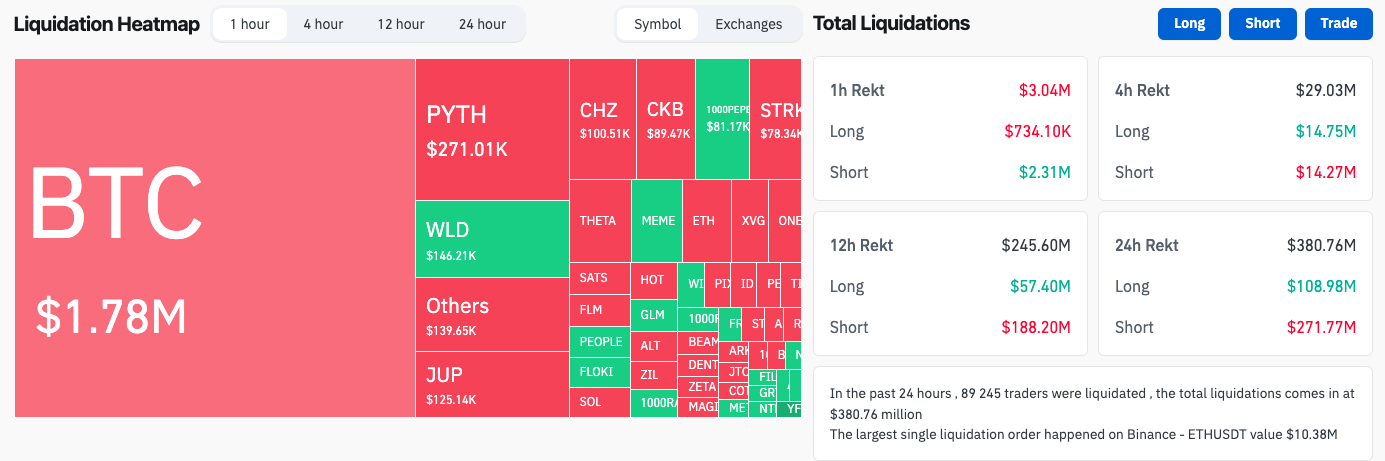Screen dimensions: 1385x461
Task: Click the BTC $1.78M heatmap tile
Action: [x=214, y=237]
